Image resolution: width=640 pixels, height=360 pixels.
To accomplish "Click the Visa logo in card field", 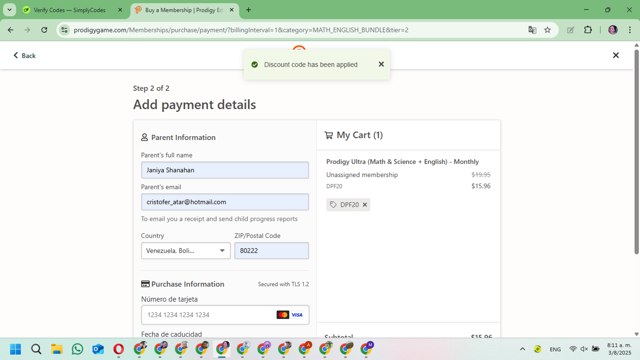I will 297,315.
